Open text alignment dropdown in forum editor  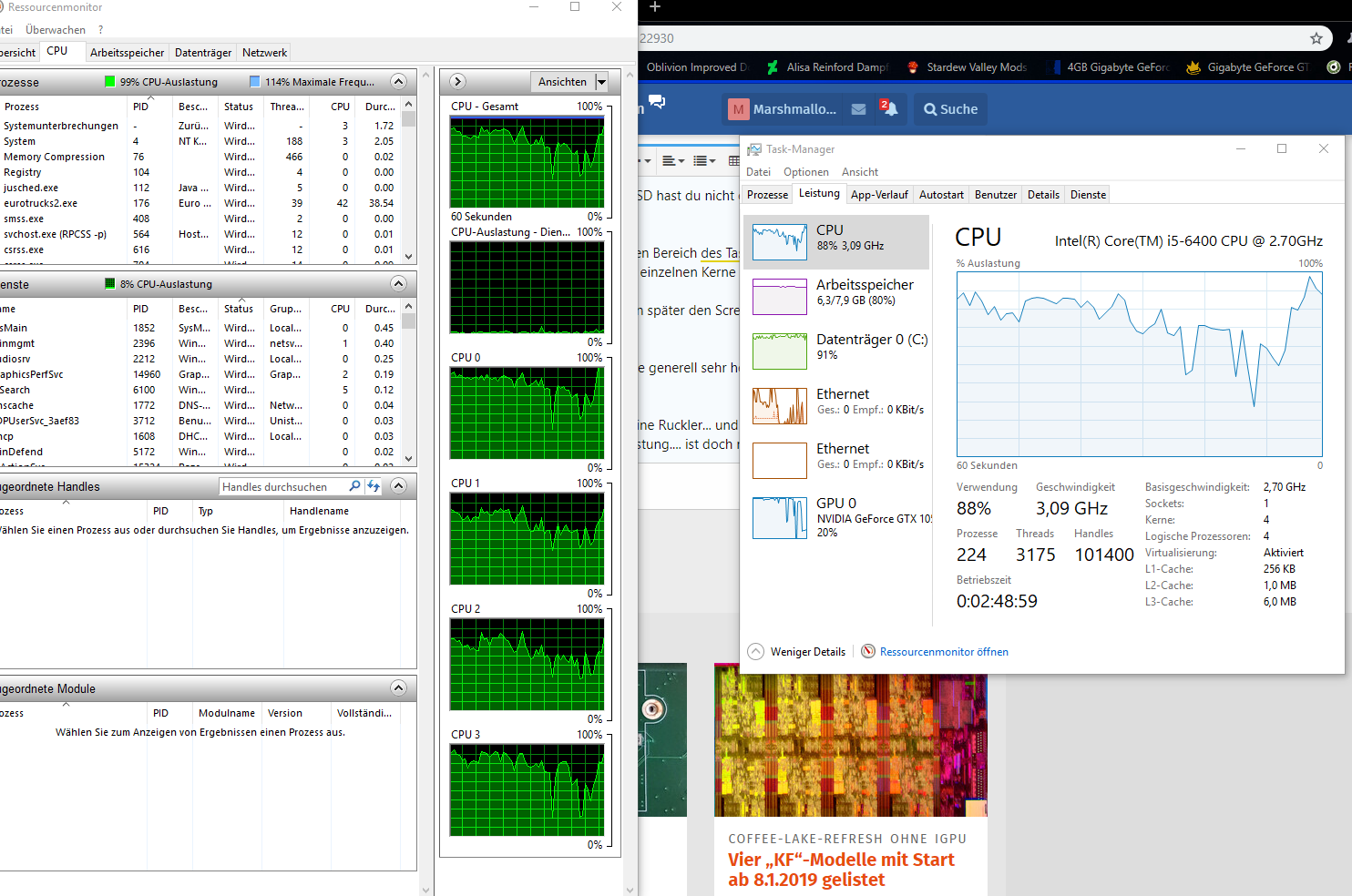(x=673, y=161)
